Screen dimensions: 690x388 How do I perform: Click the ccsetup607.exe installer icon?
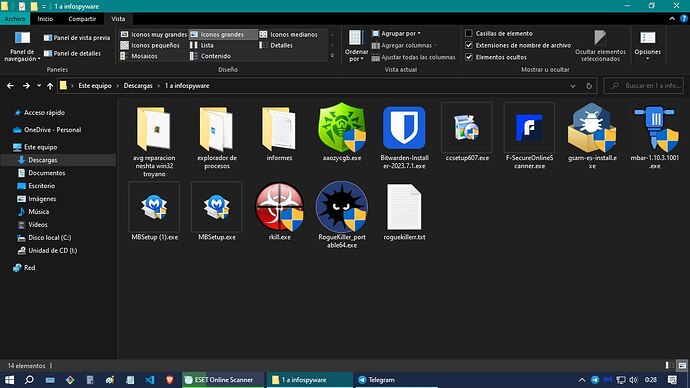(466, 128)
